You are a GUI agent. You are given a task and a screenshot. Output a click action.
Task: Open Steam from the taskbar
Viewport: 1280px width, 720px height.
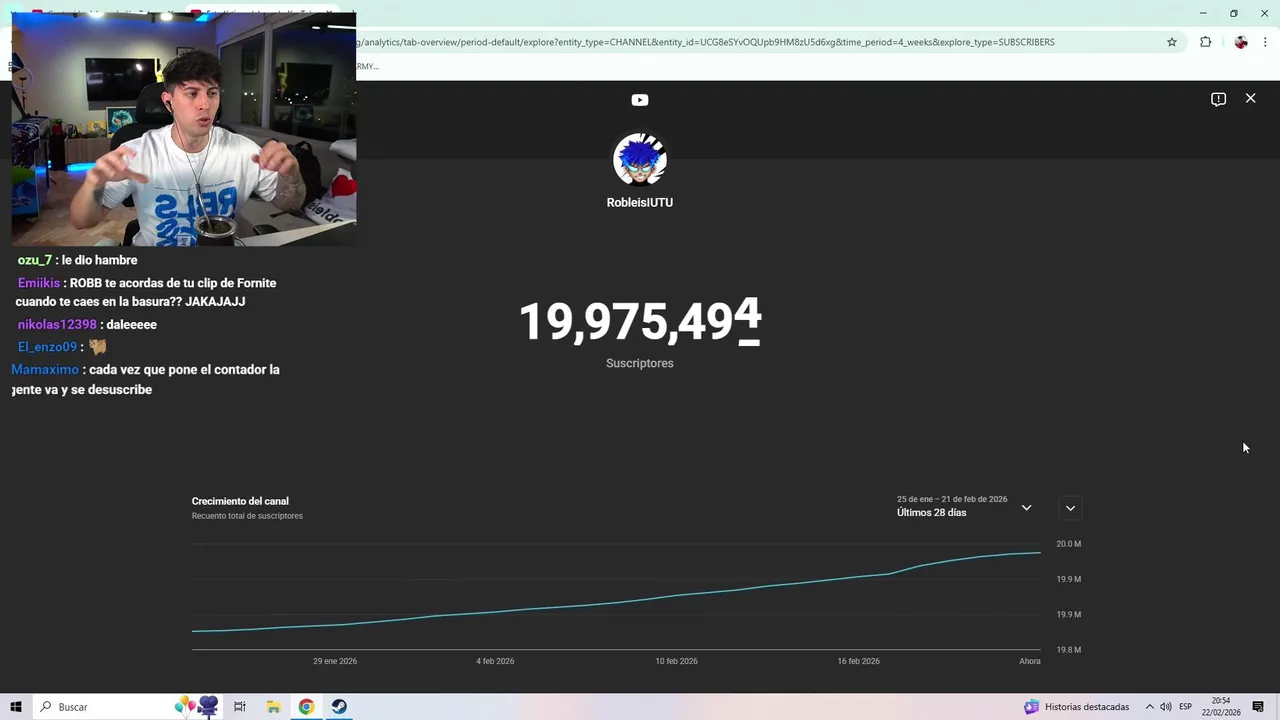[x=339, y=707]
